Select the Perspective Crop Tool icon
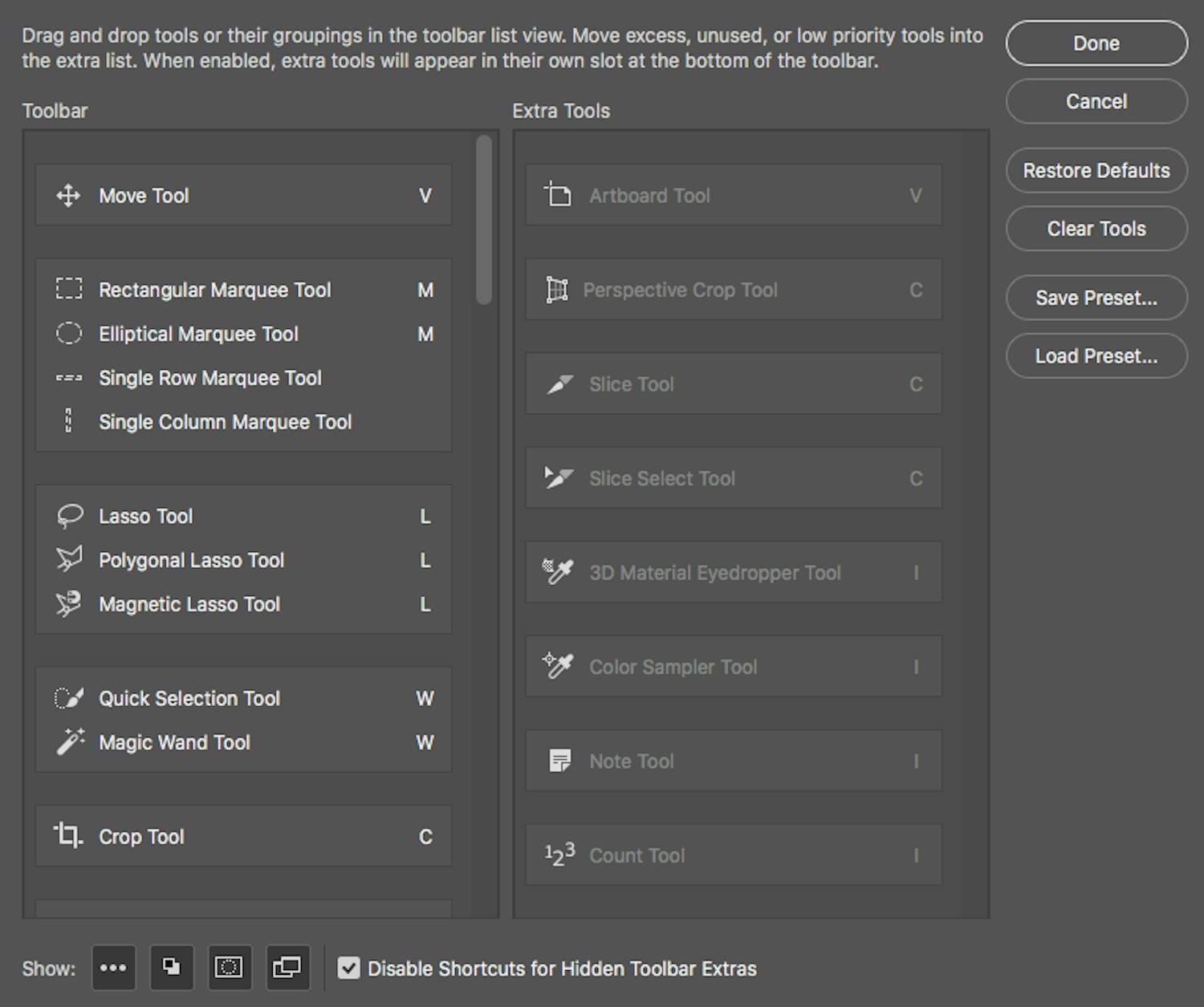1204x1007 pixels. [x=556, y=290]
